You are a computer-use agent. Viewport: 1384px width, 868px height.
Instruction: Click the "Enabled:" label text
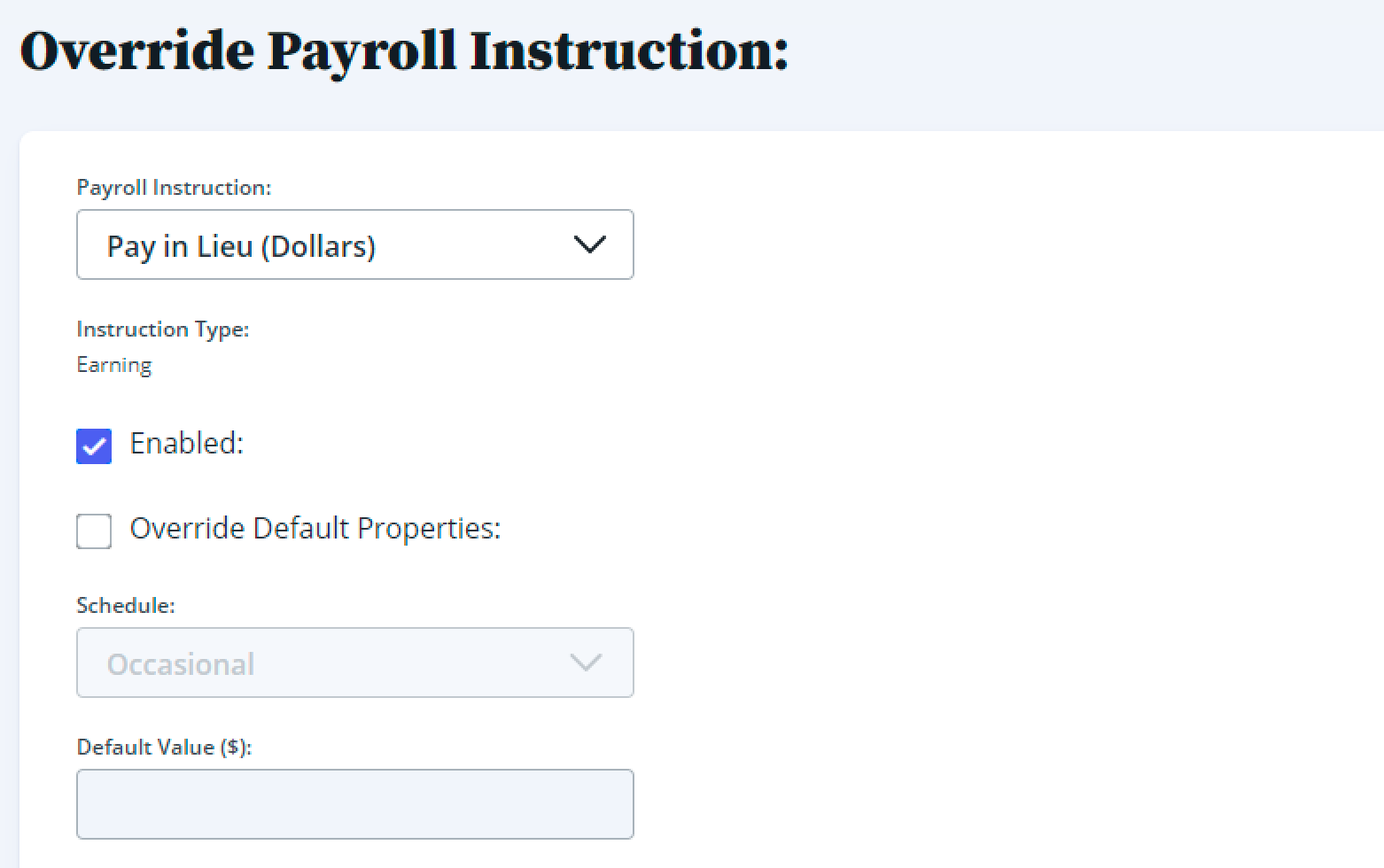[187, 443]
